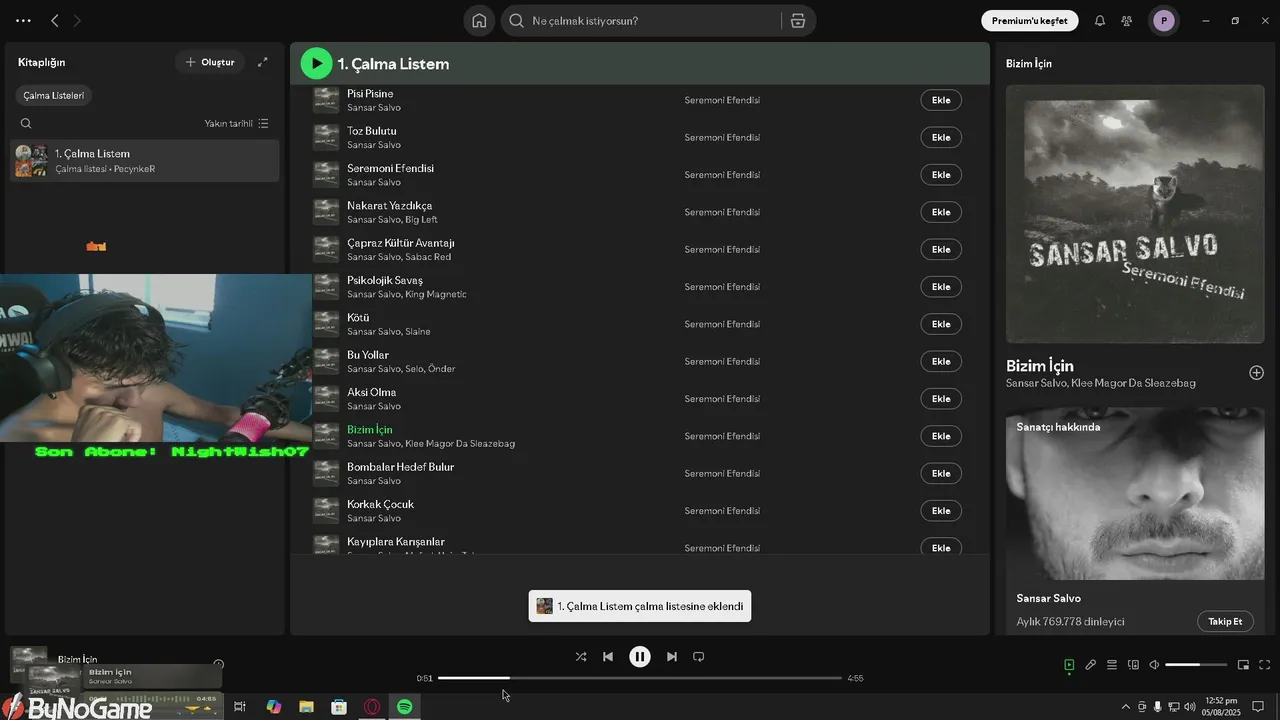This screenshot has width=1280, height=720.
Task: Open the King Magnetic artist link
Action: [x=436, y=294]
